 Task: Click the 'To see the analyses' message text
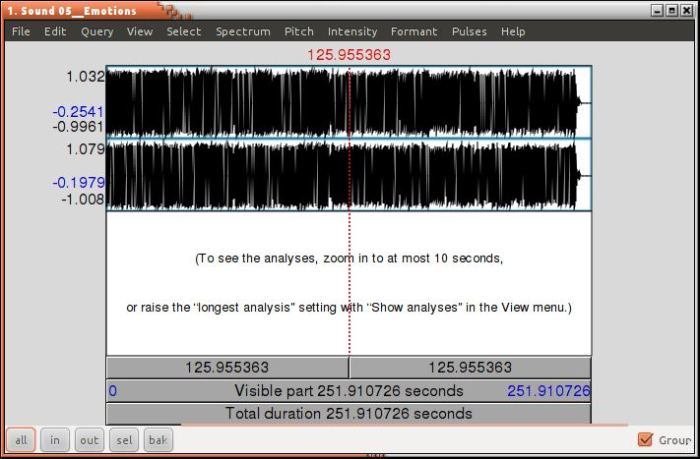(349, 259)
